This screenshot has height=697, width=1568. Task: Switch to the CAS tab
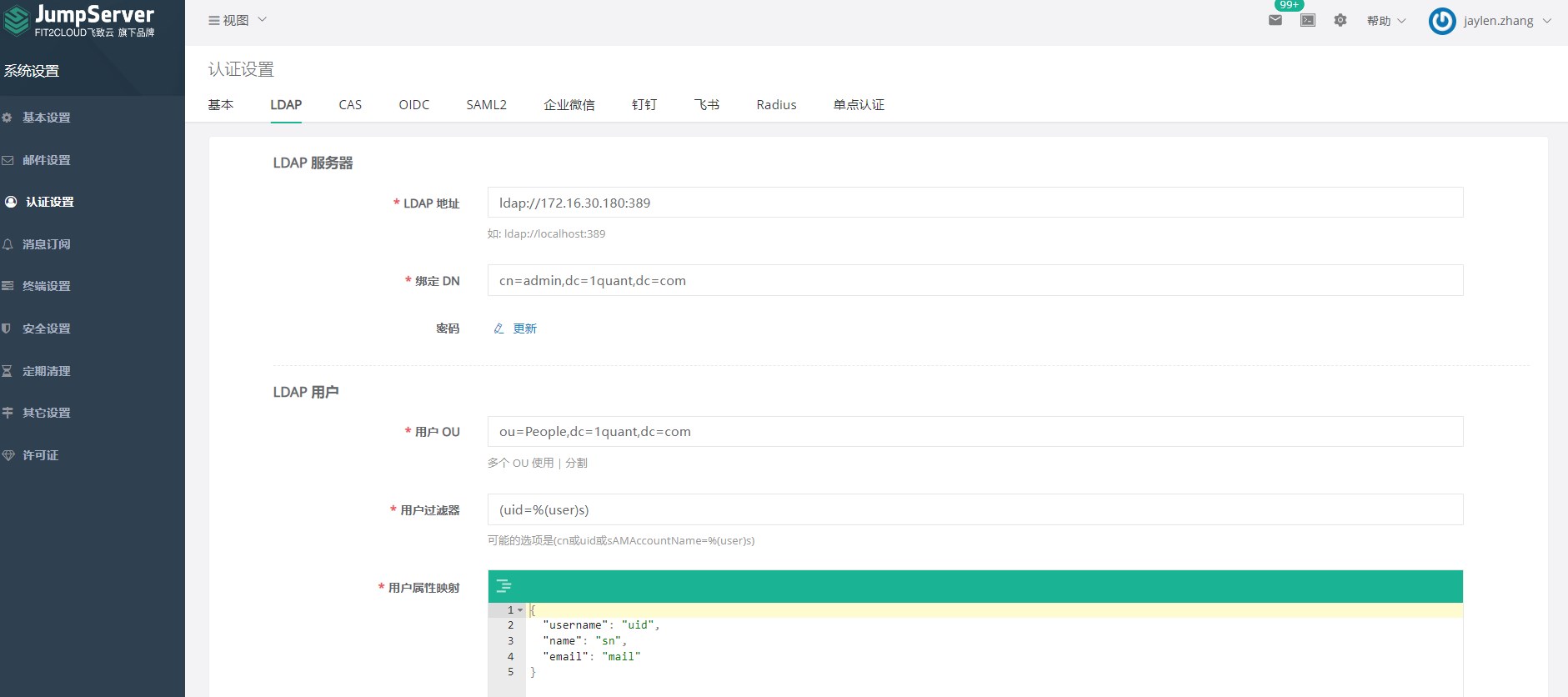350,105
